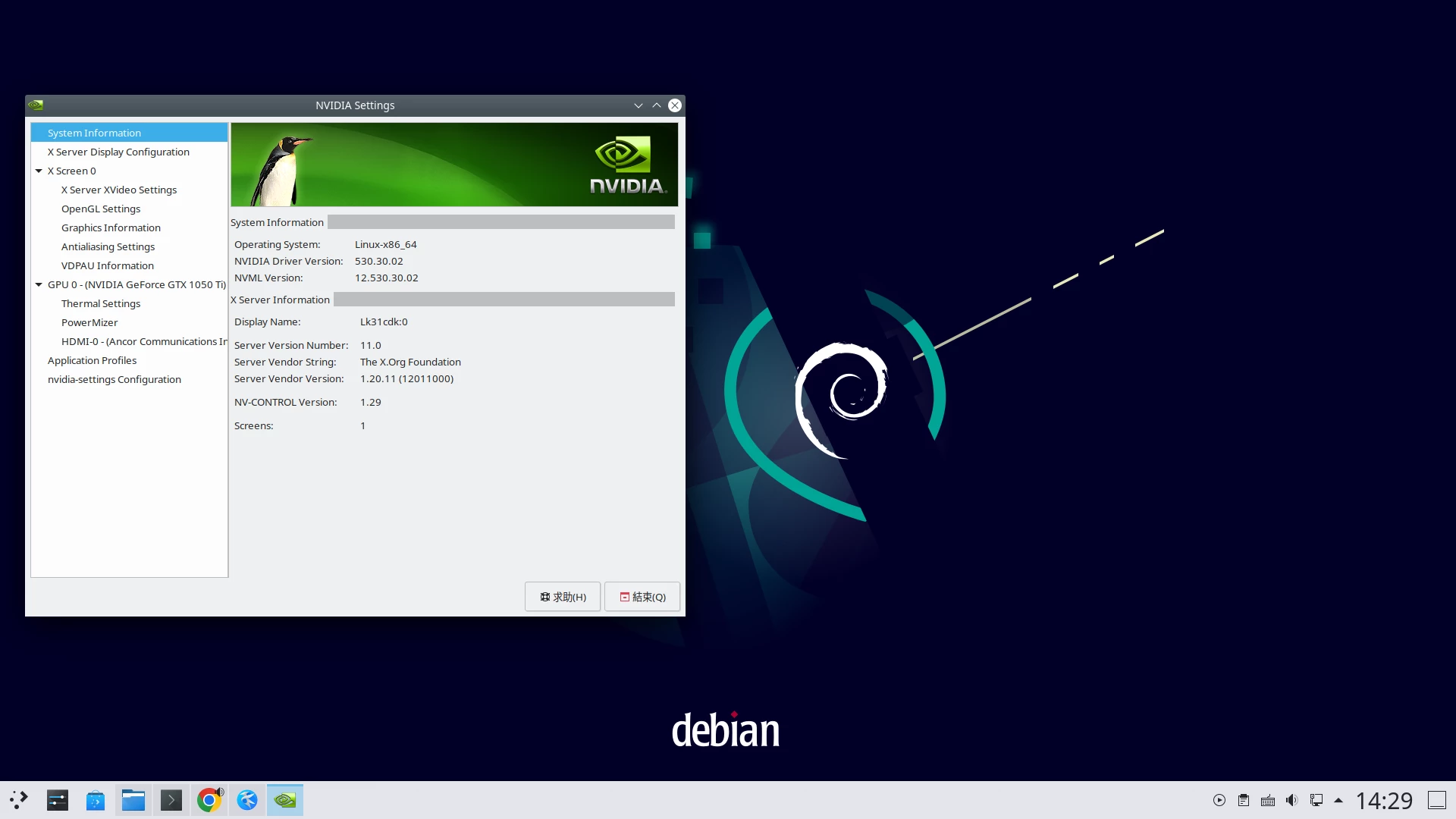The image size is (1456, 819).
Task: Collapse the X Screen 0 tree node
Action: [39, 171]
